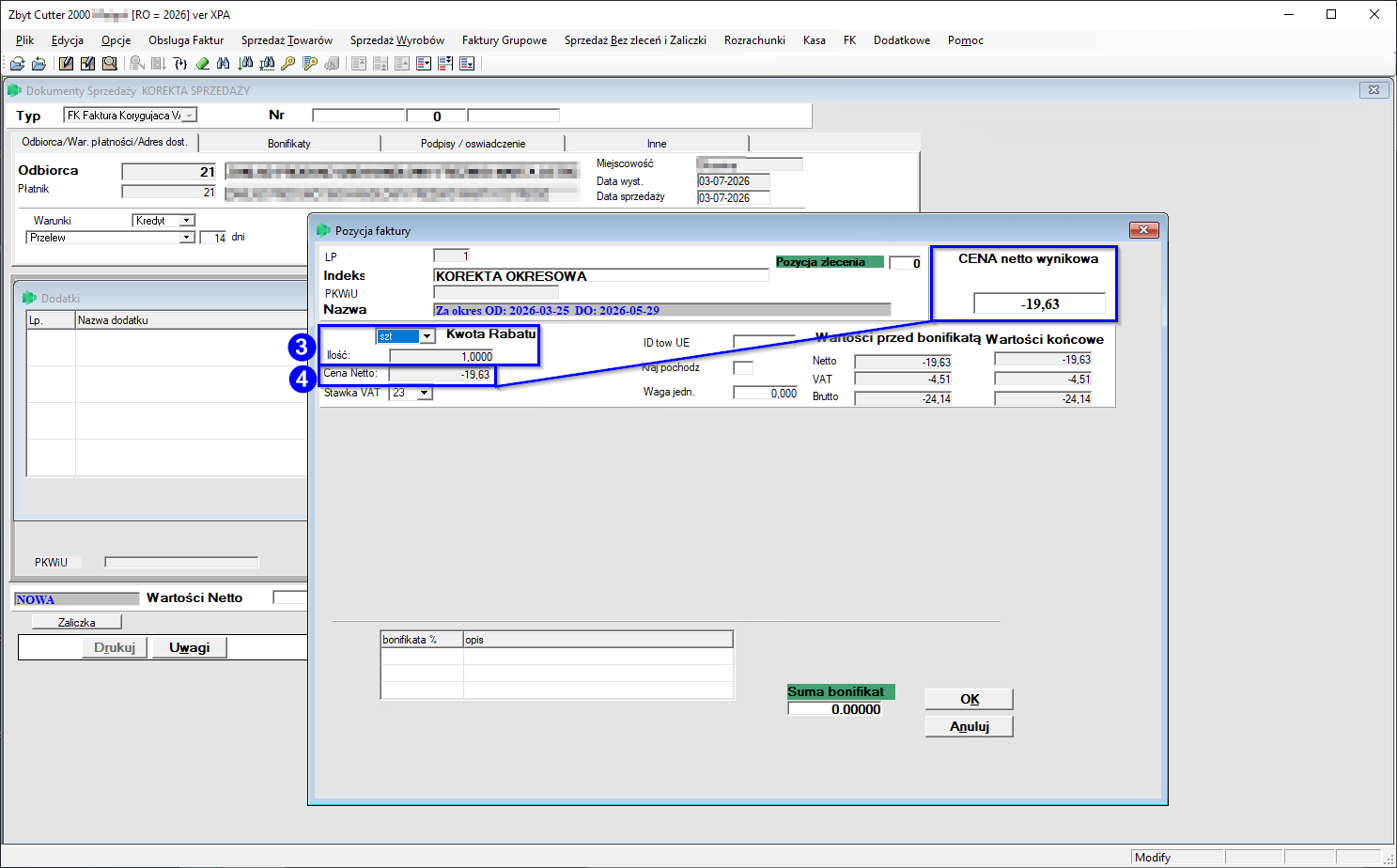Click the CENA netto wynikowa value field
Image resolution: width=1397 pixels, height=868 pixels.
(x=1039, y=303)
